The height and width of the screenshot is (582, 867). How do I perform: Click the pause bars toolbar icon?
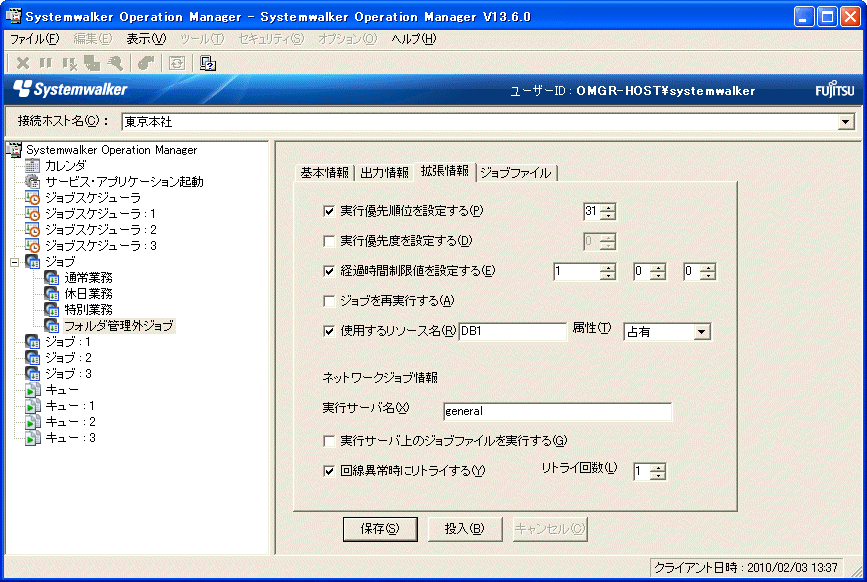click(46, 63)
